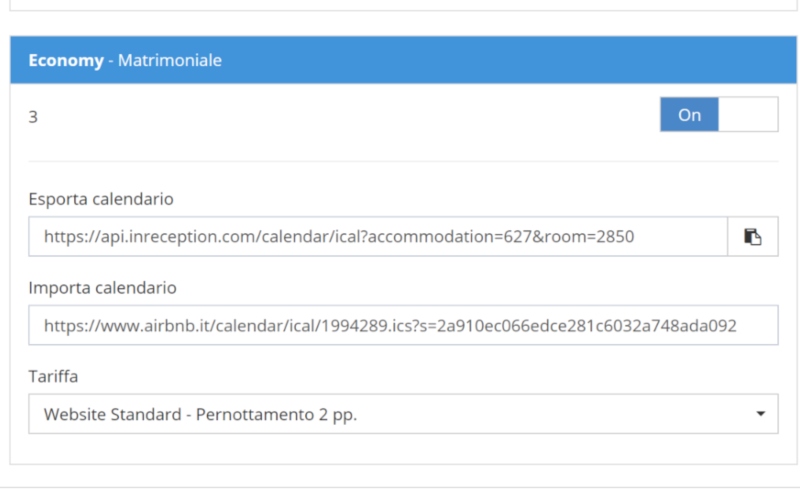
Task: Click the blue On label of the switch
Action: pyautogui.click(x=689, y=114)
